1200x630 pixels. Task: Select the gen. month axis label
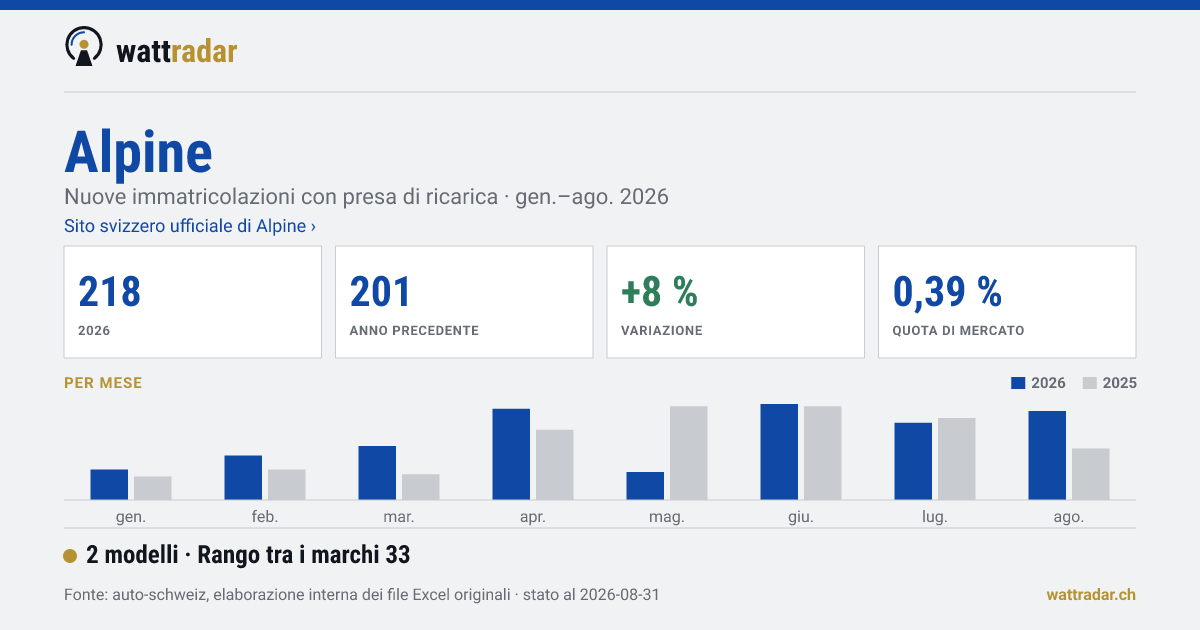click(x=131, y=517)
